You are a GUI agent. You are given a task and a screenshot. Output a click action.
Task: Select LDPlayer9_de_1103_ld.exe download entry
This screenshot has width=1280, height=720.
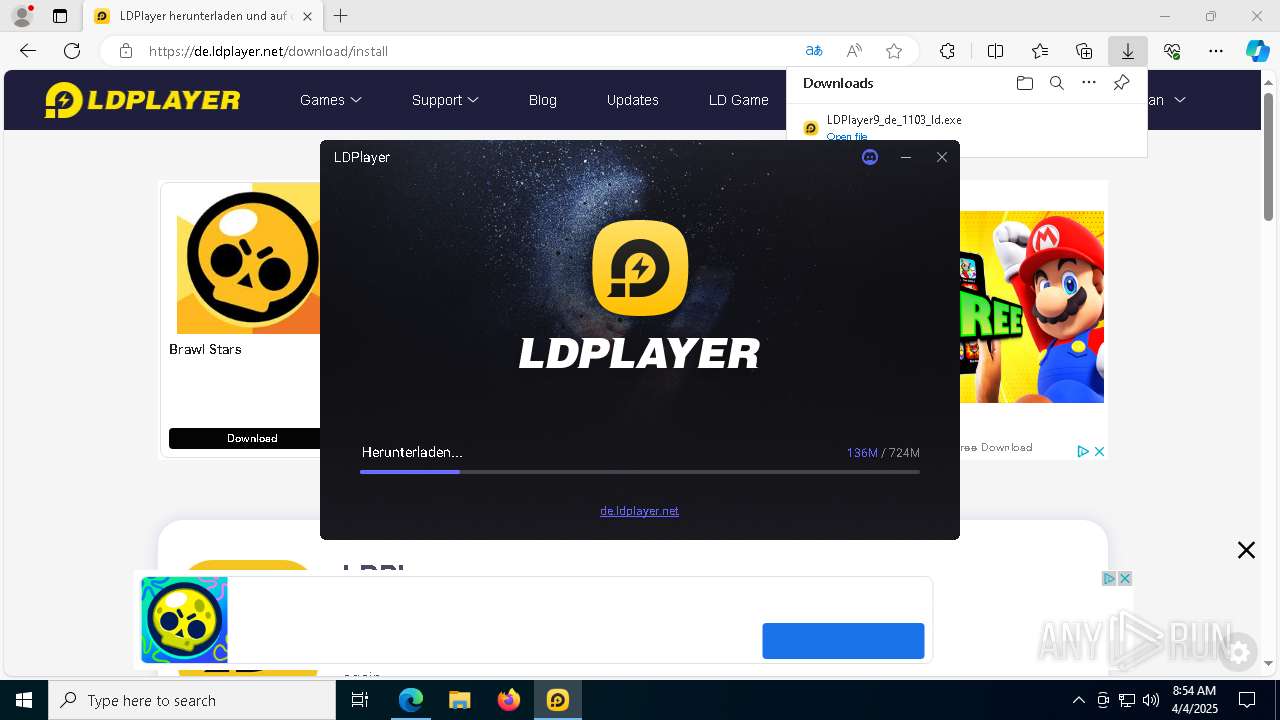pyautogui.click(x=894, y=120)
